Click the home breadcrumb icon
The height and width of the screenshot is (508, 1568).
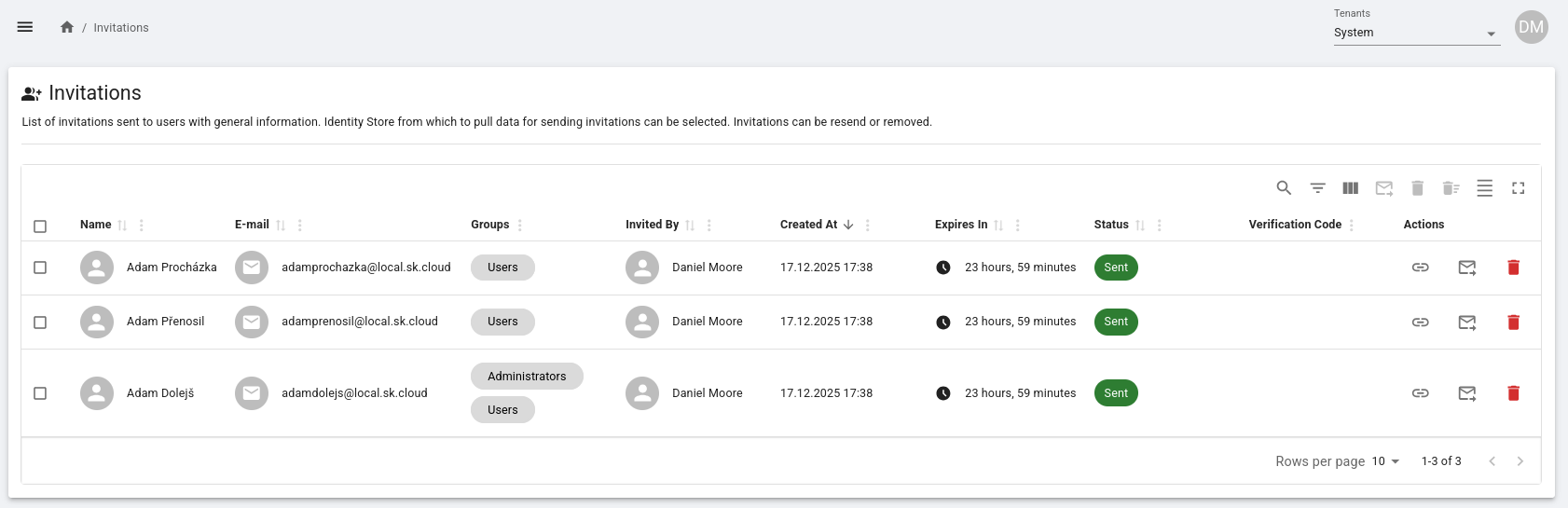pyautogui.click(x=67, y=27)
